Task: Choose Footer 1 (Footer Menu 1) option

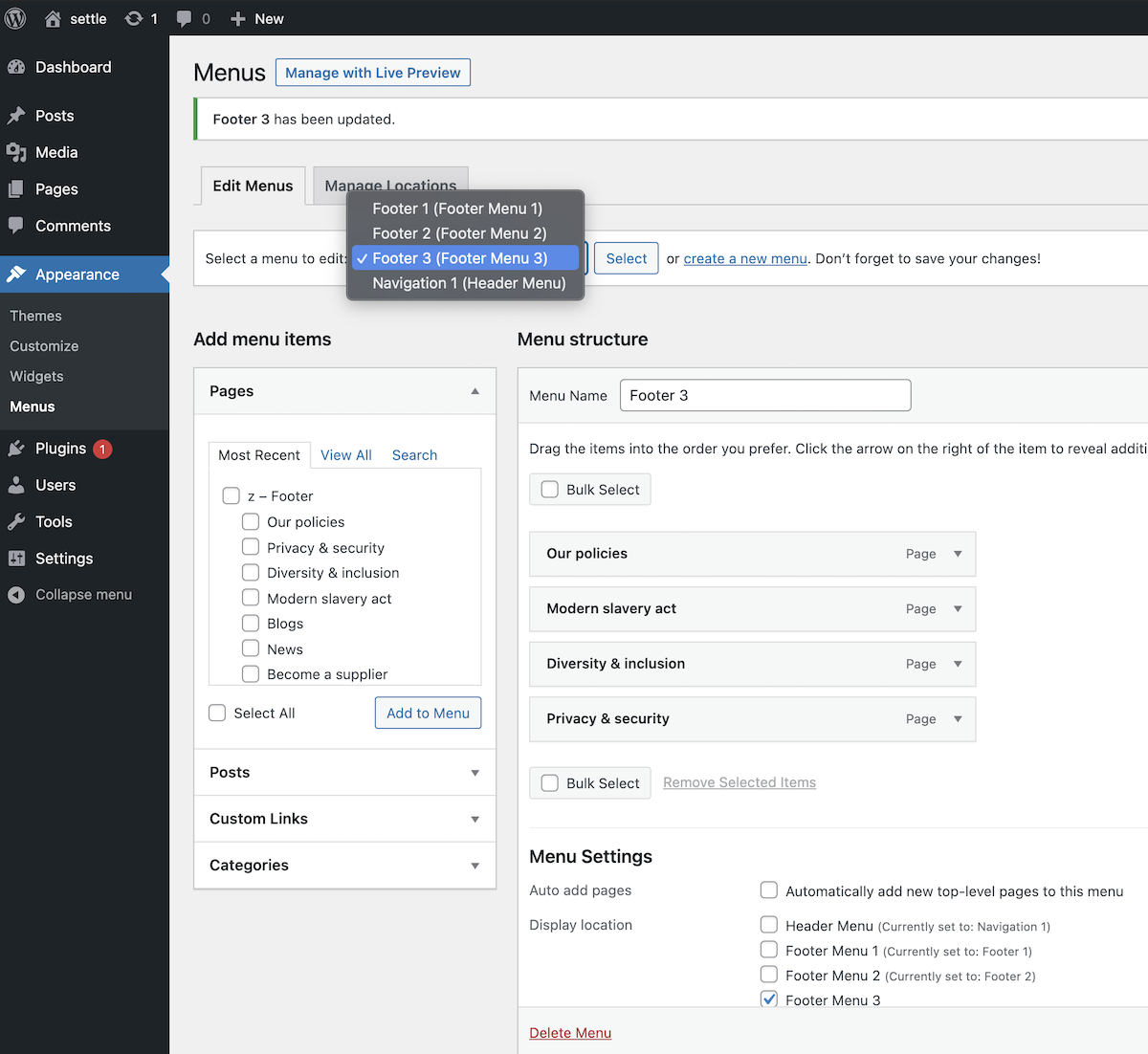Action: (x=465, y=209)
